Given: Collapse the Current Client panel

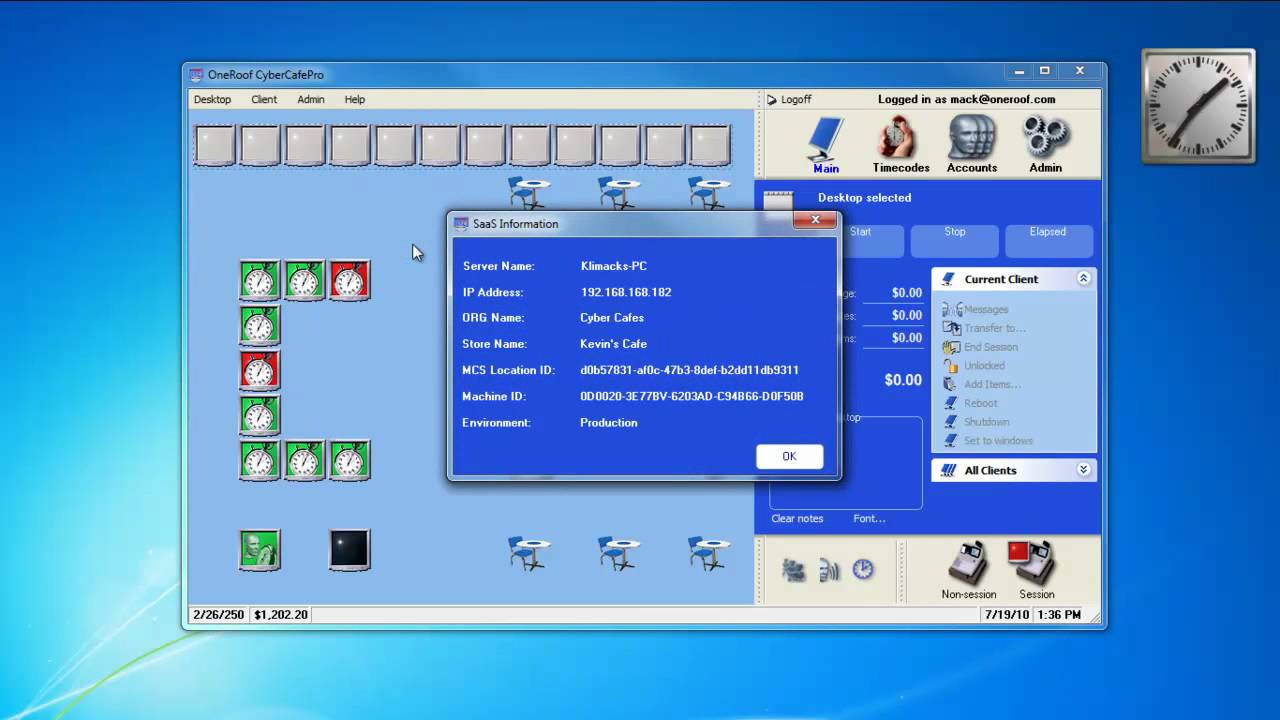Looking at the screenshot, I should click(1083, 279).
